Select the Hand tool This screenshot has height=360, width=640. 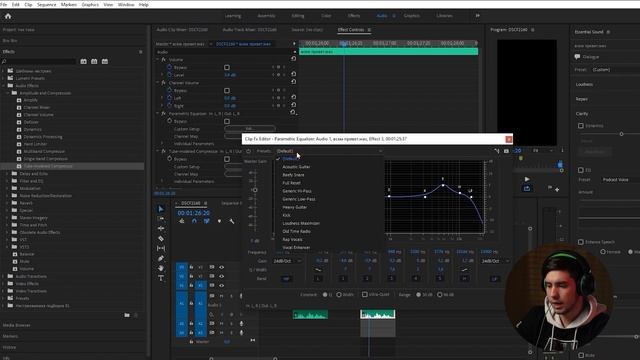click(161, 268)
